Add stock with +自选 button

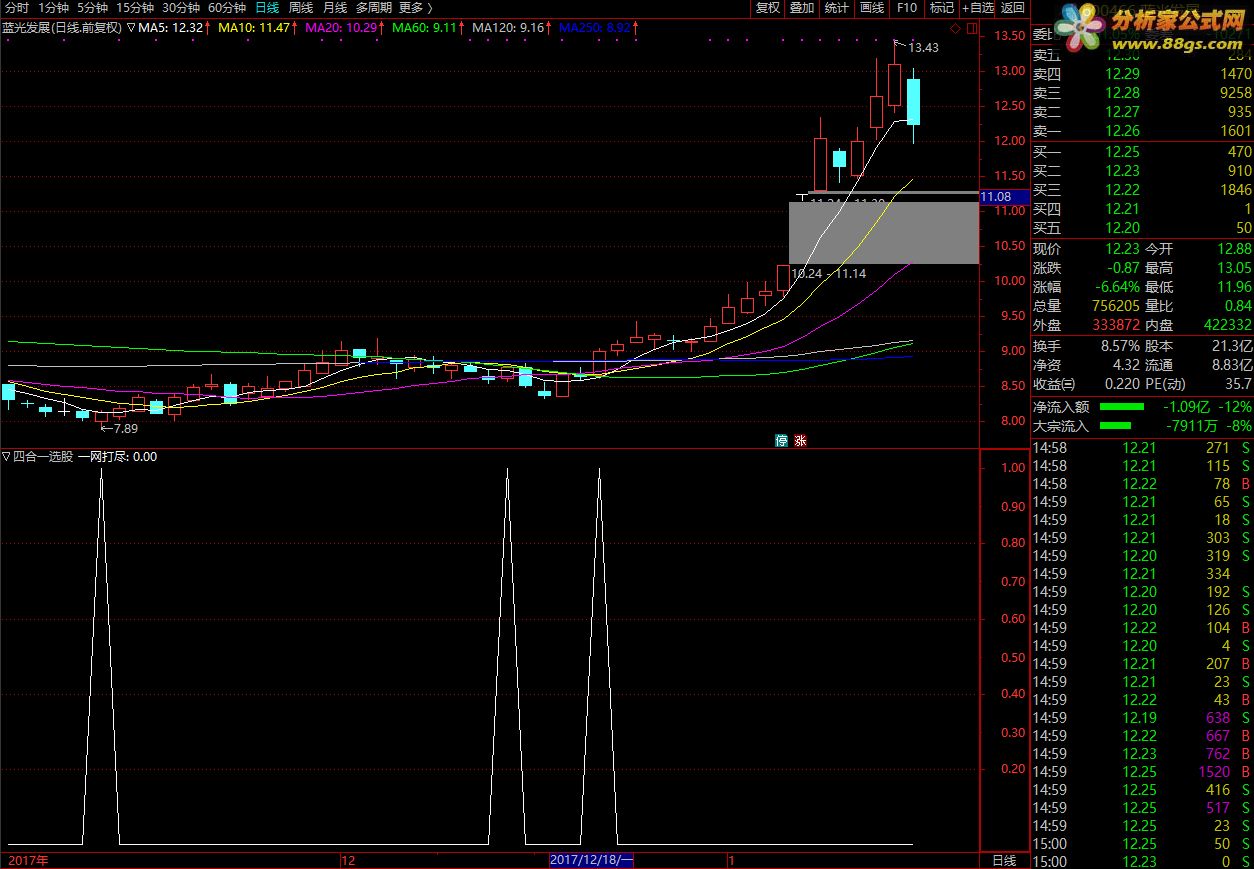click(x=978, y=7)
